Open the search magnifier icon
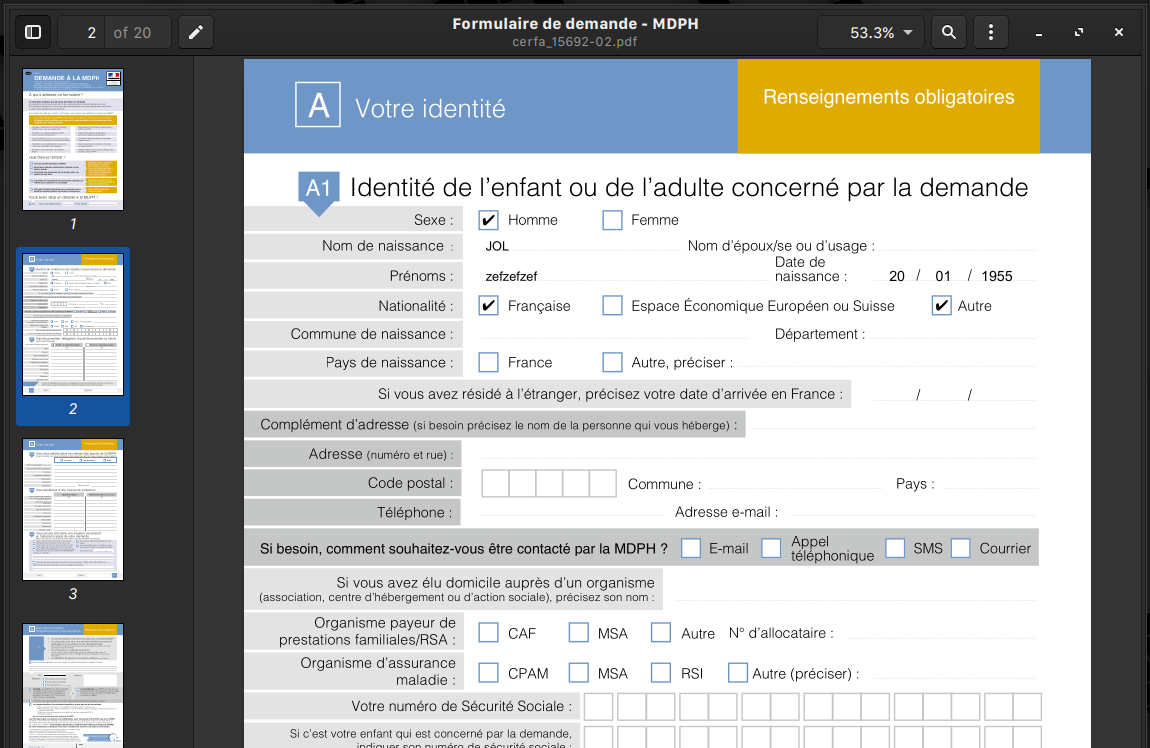Viewport: 1150px width, 748px height. tap(948, 32)
